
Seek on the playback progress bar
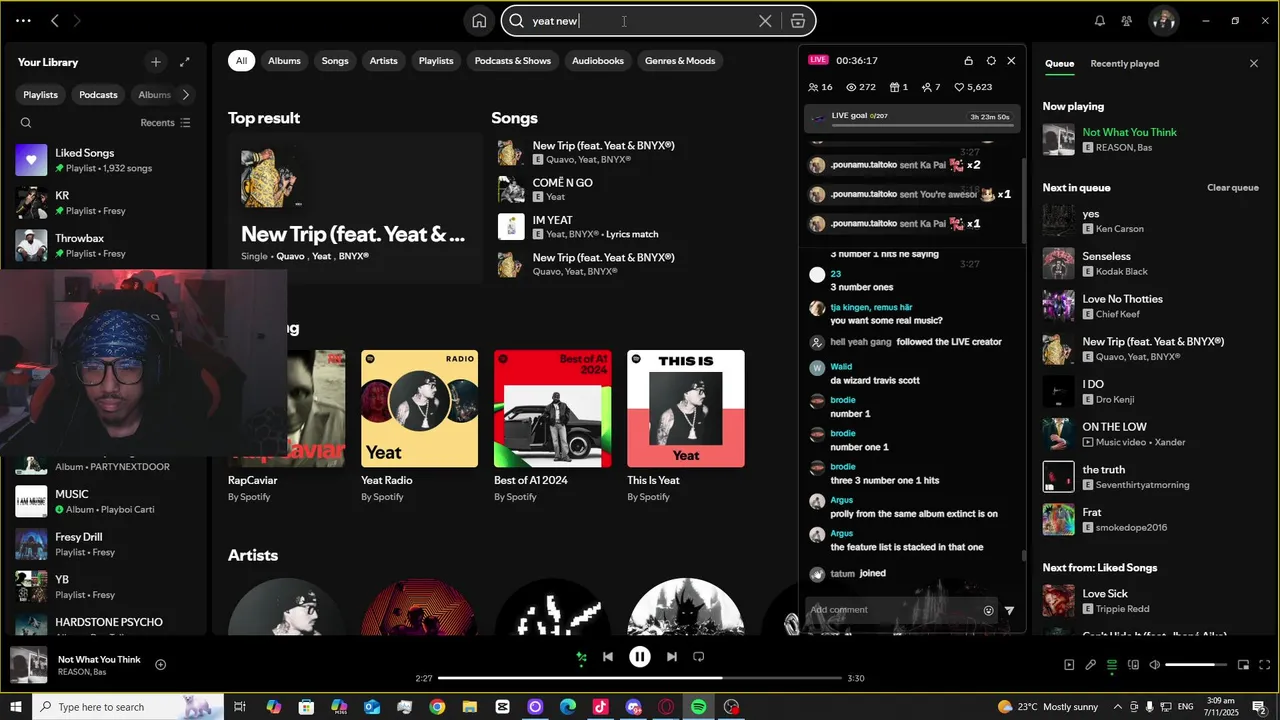coord(640,678)
